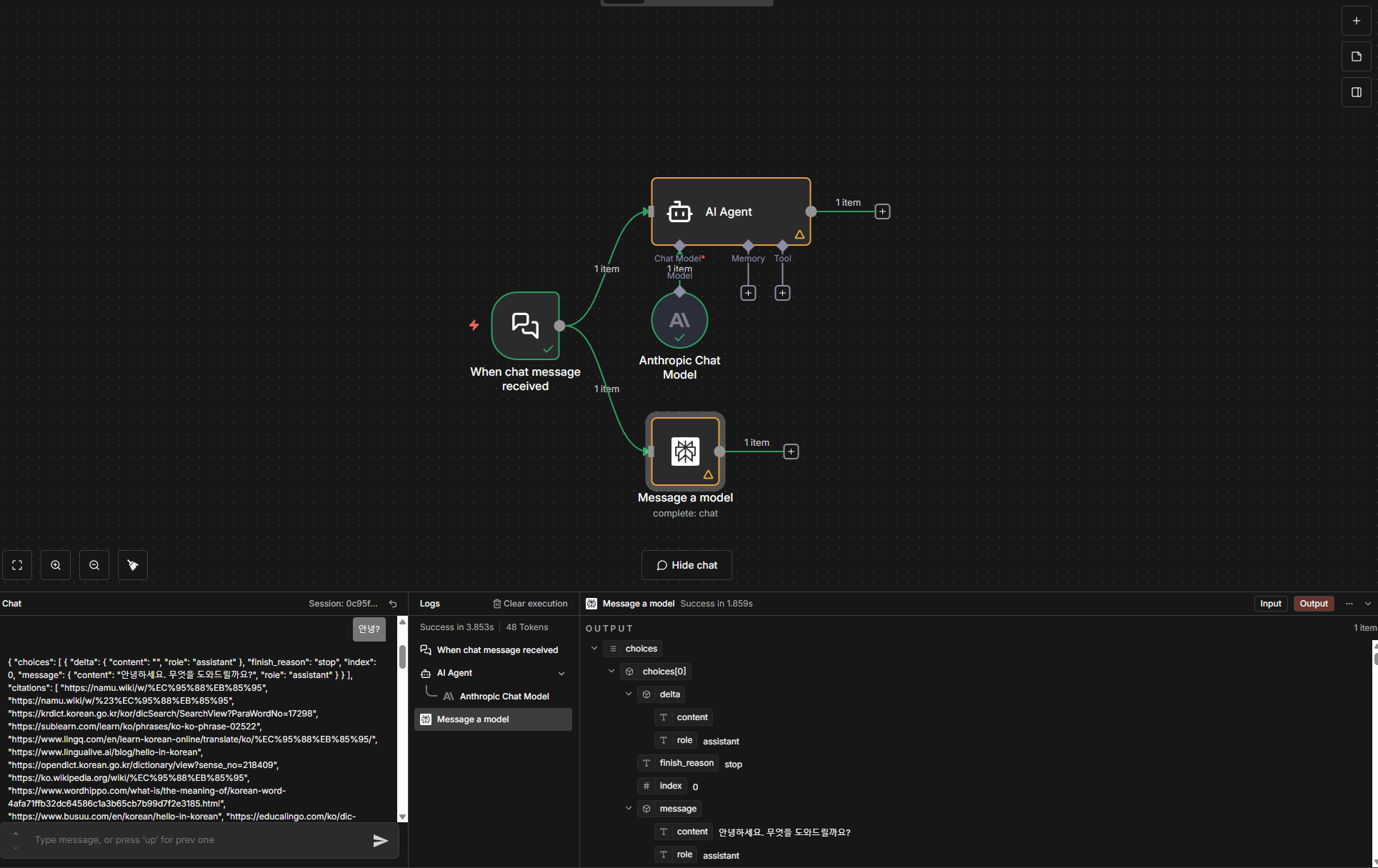Click the AI Agent warning triangle

(799, 234)
